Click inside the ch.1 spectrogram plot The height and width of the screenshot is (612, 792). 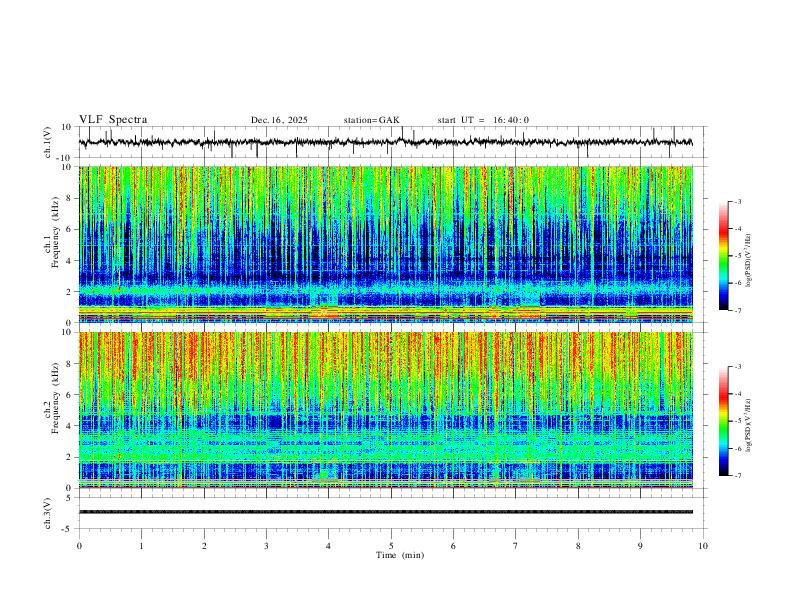tap(386, 244)
